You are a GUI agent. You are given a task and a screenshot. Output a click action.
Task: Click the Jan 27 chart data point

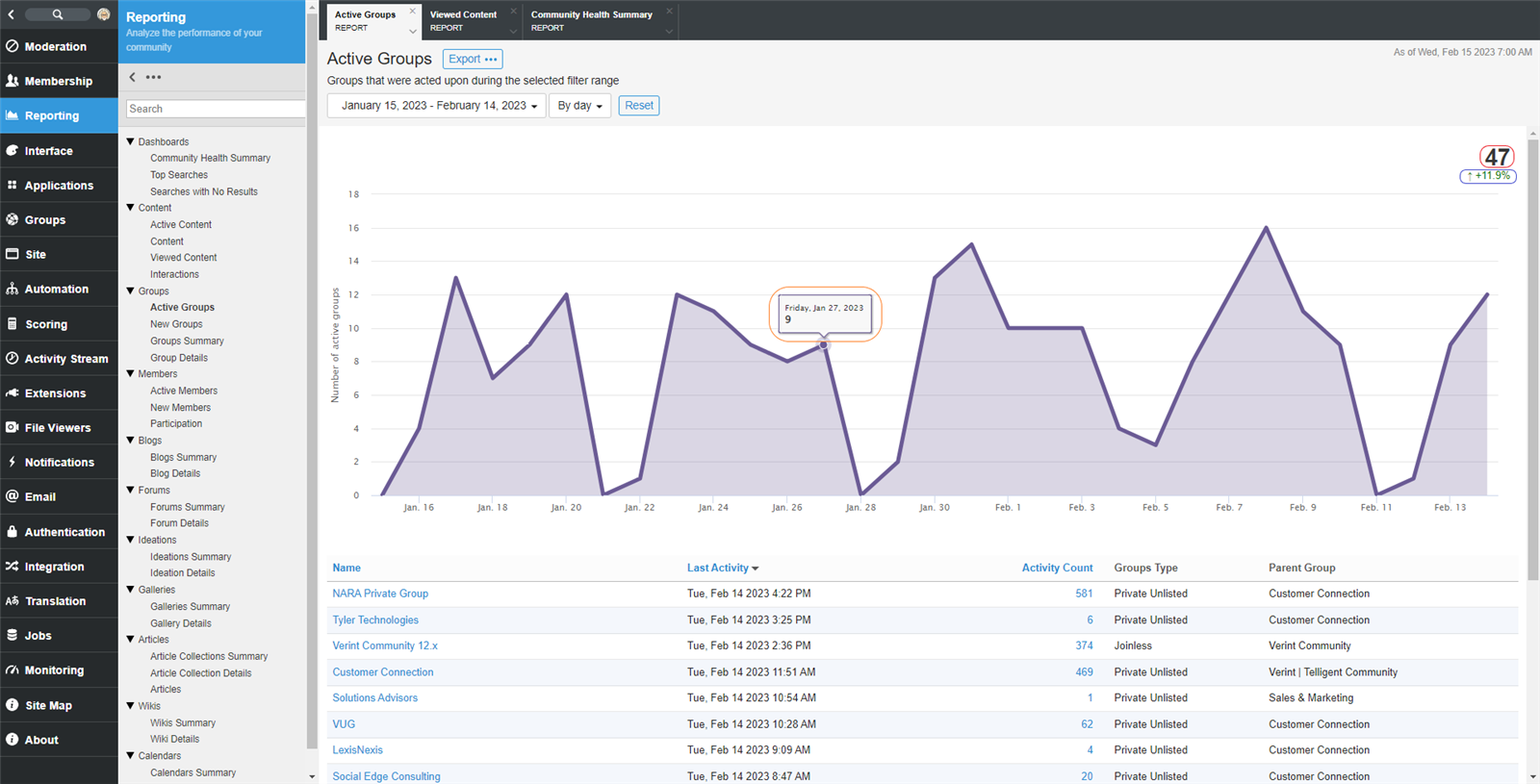point(823,344)
